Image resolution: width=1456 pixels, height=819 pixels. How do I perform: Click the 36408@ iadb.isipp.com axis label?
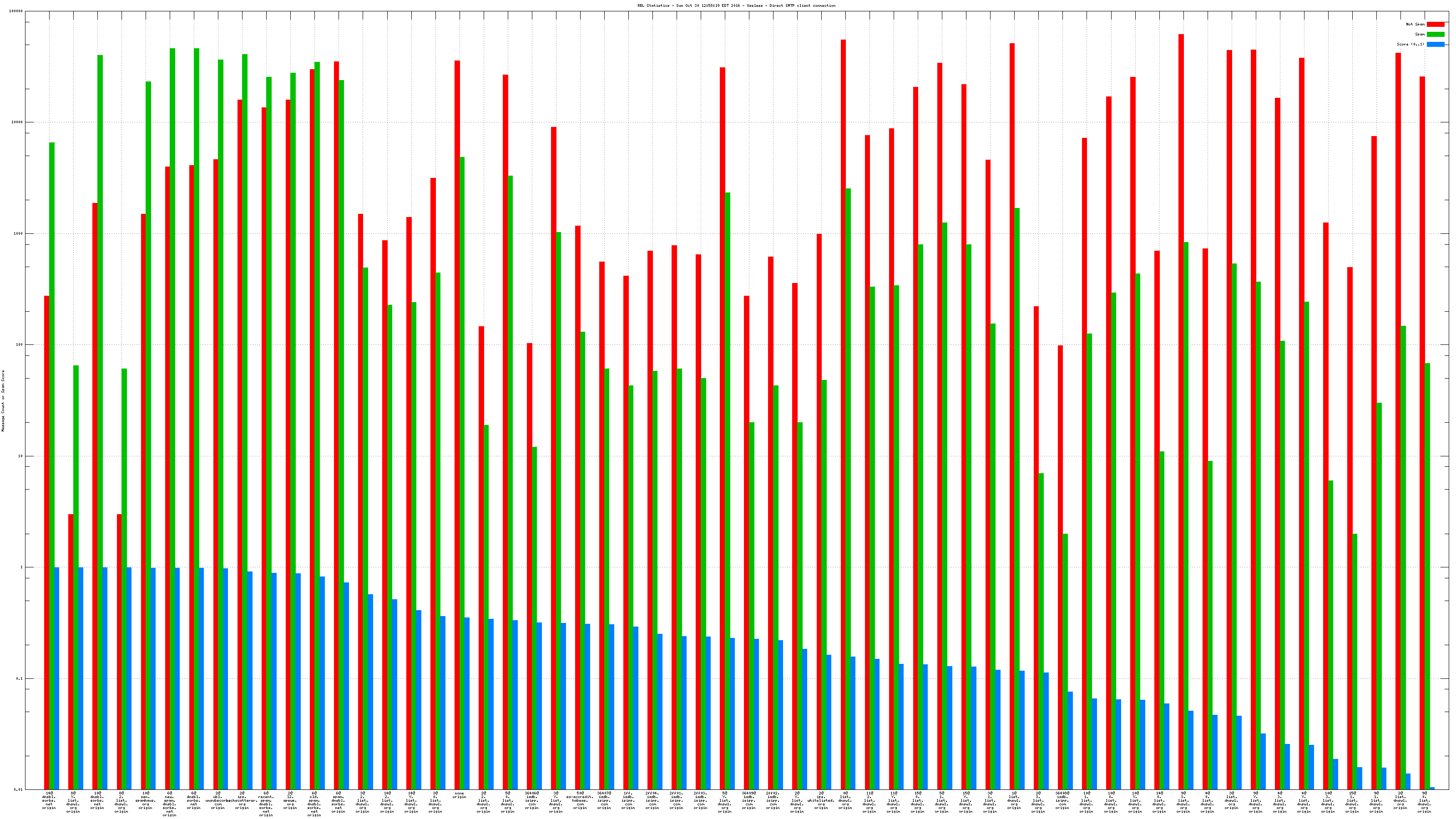pyautogui.click(x=1062, y=800)
